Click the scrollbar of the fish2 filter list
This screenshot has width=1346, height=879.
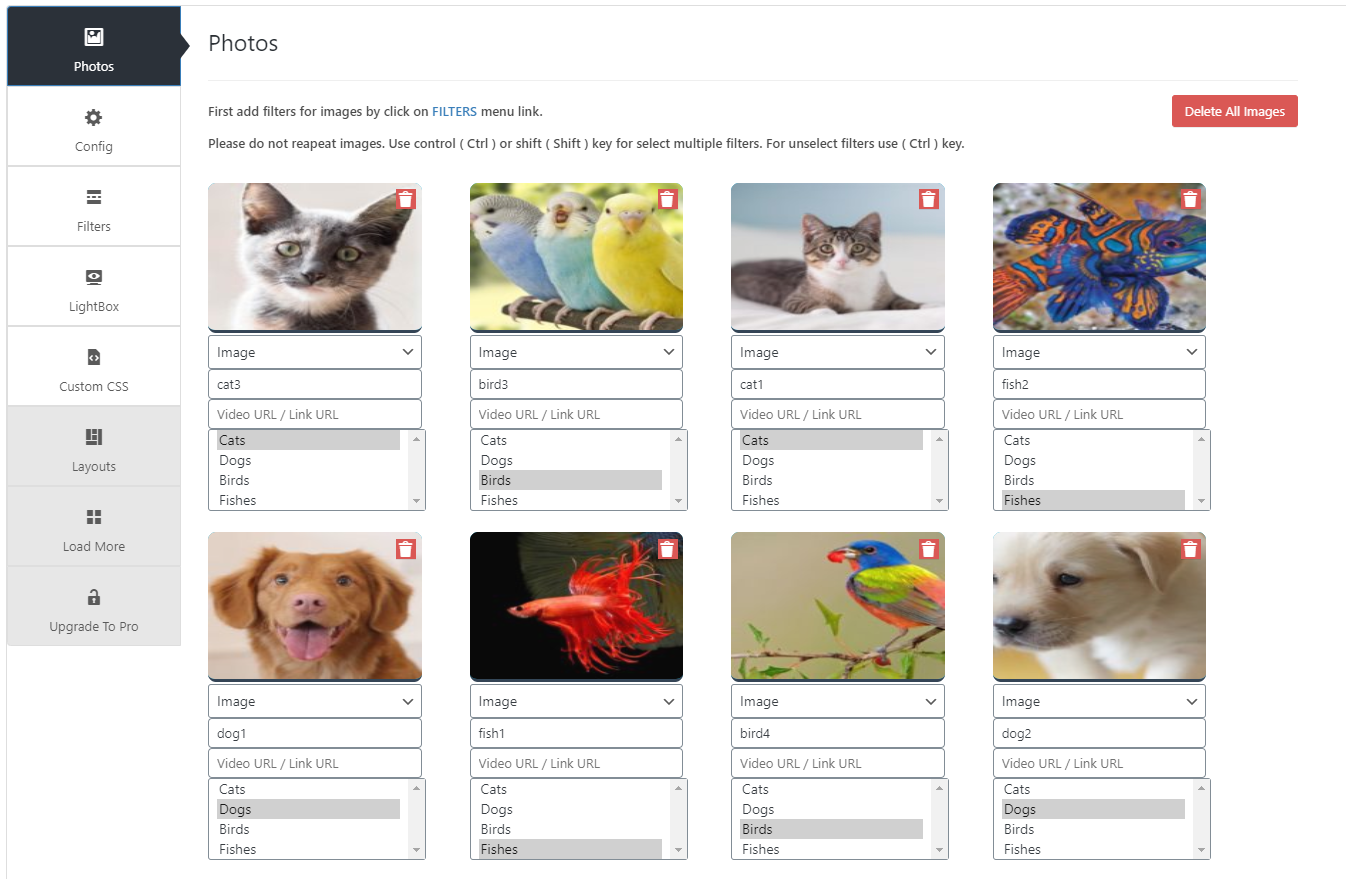pos(1201,469)
